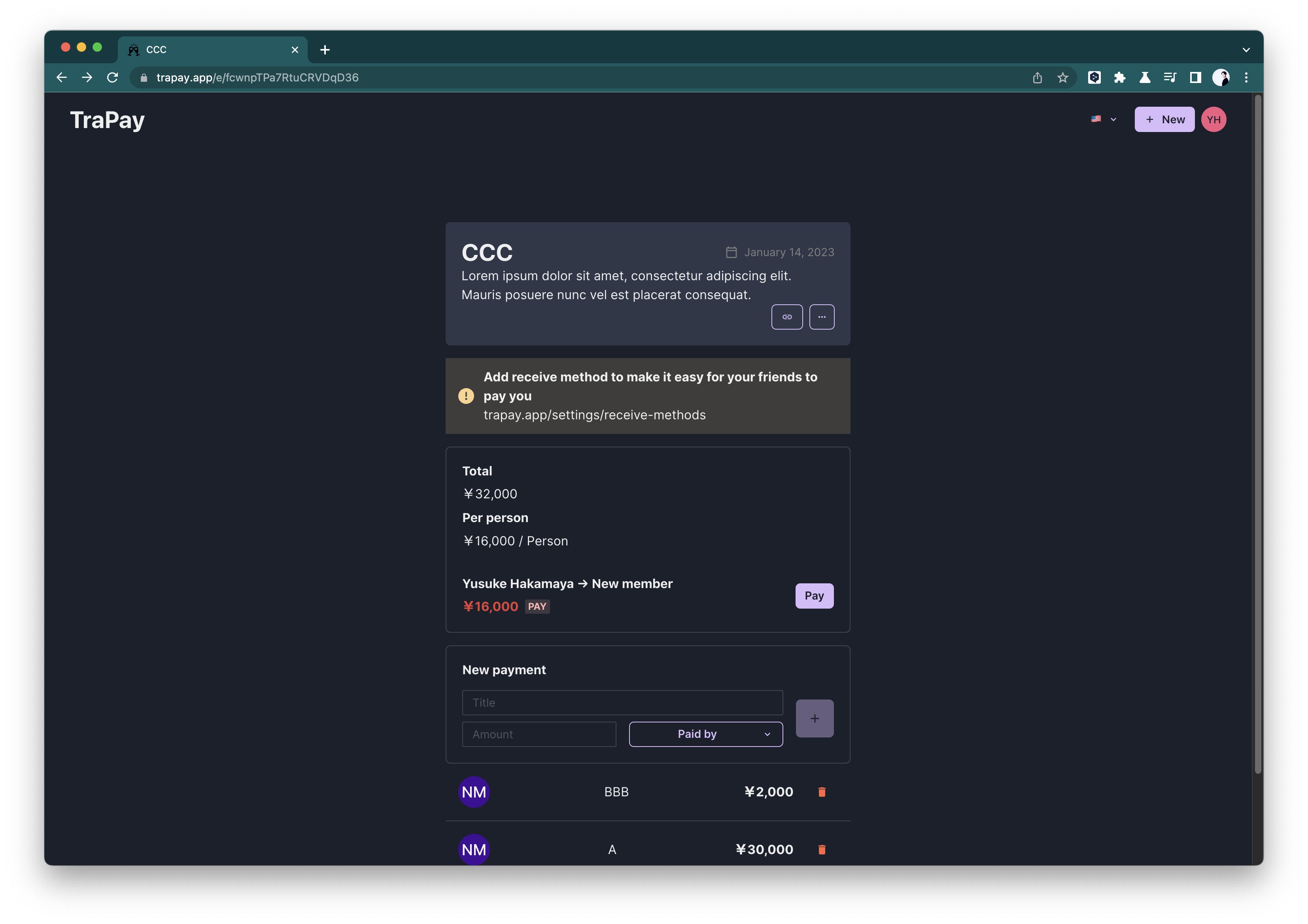Viewport: 1308px width, 924px height.
Task: Open the Chrome three-dot menu
Action: coord(1246,77)
